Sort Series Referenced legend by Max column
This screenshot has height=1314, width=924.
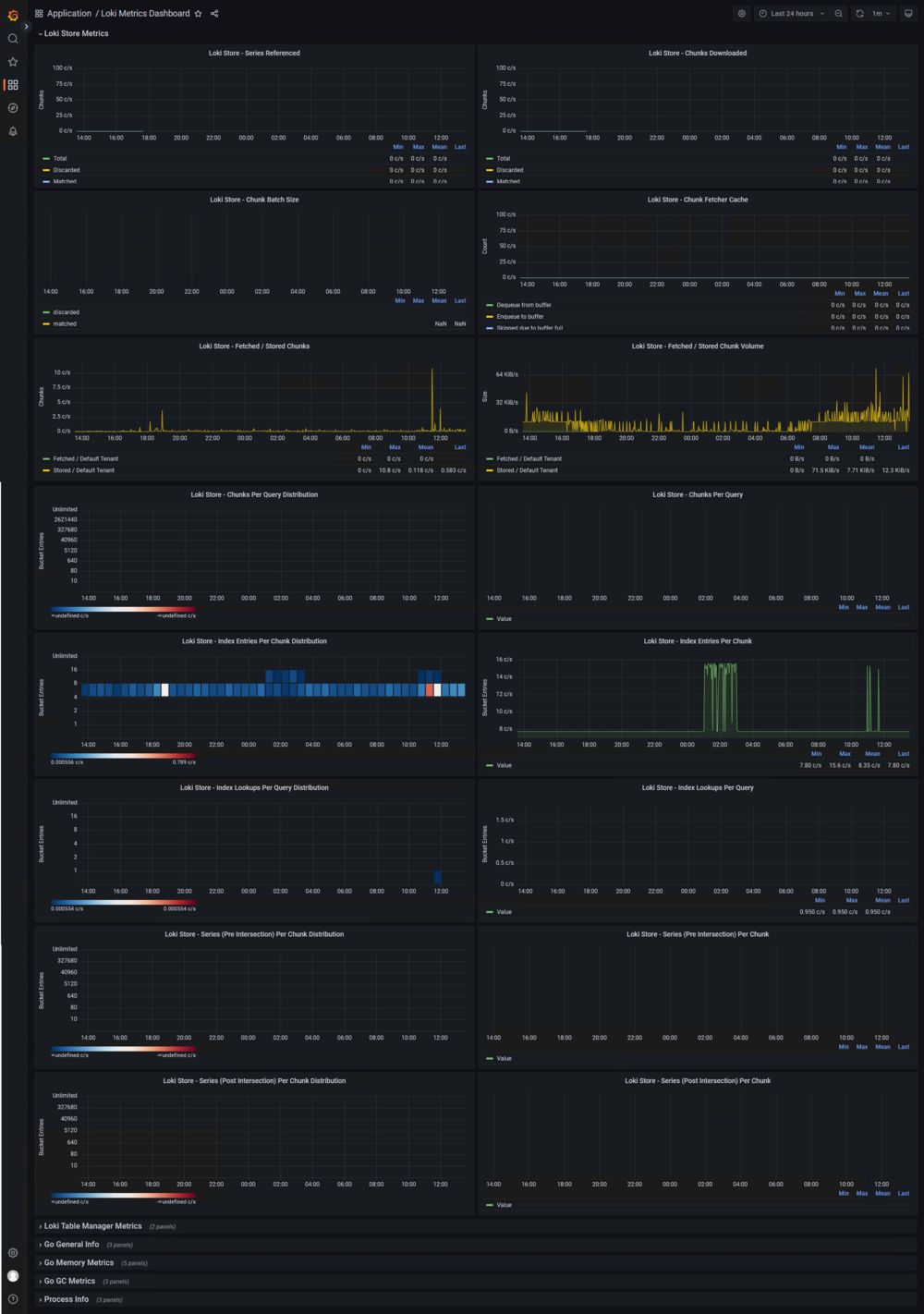pyautogui.click(x=419, y=147)
